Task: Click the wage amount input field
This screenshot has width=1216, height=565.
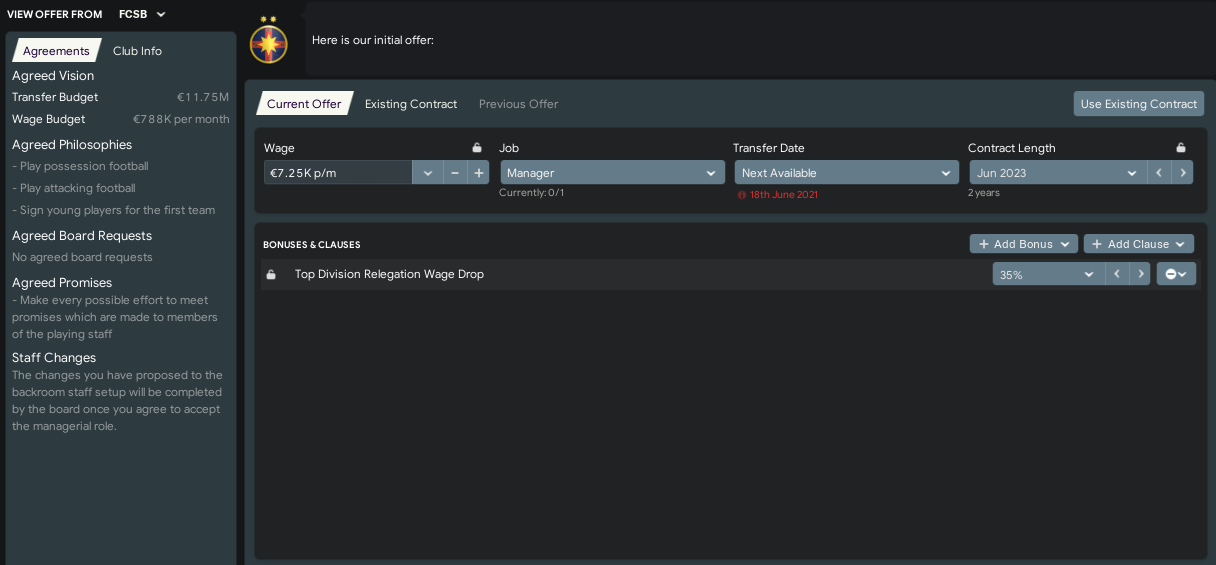Action: [x=338, y=173]
